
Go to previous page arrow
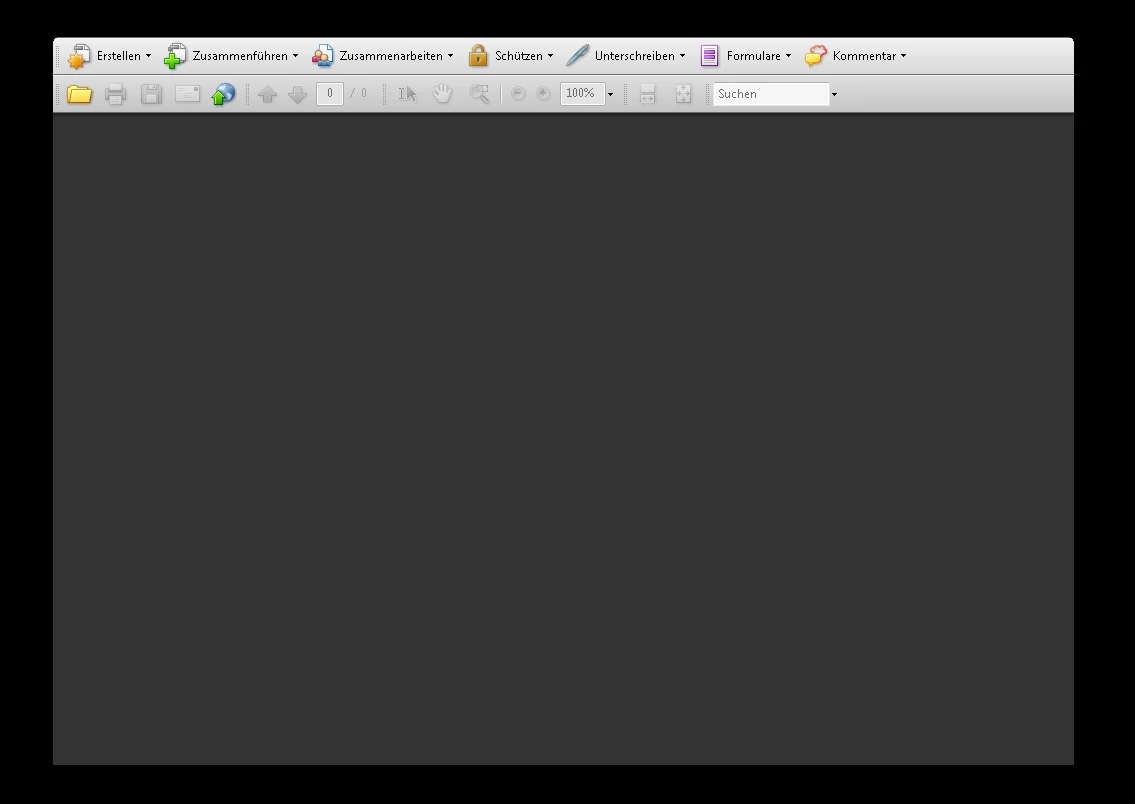[267, 94]
